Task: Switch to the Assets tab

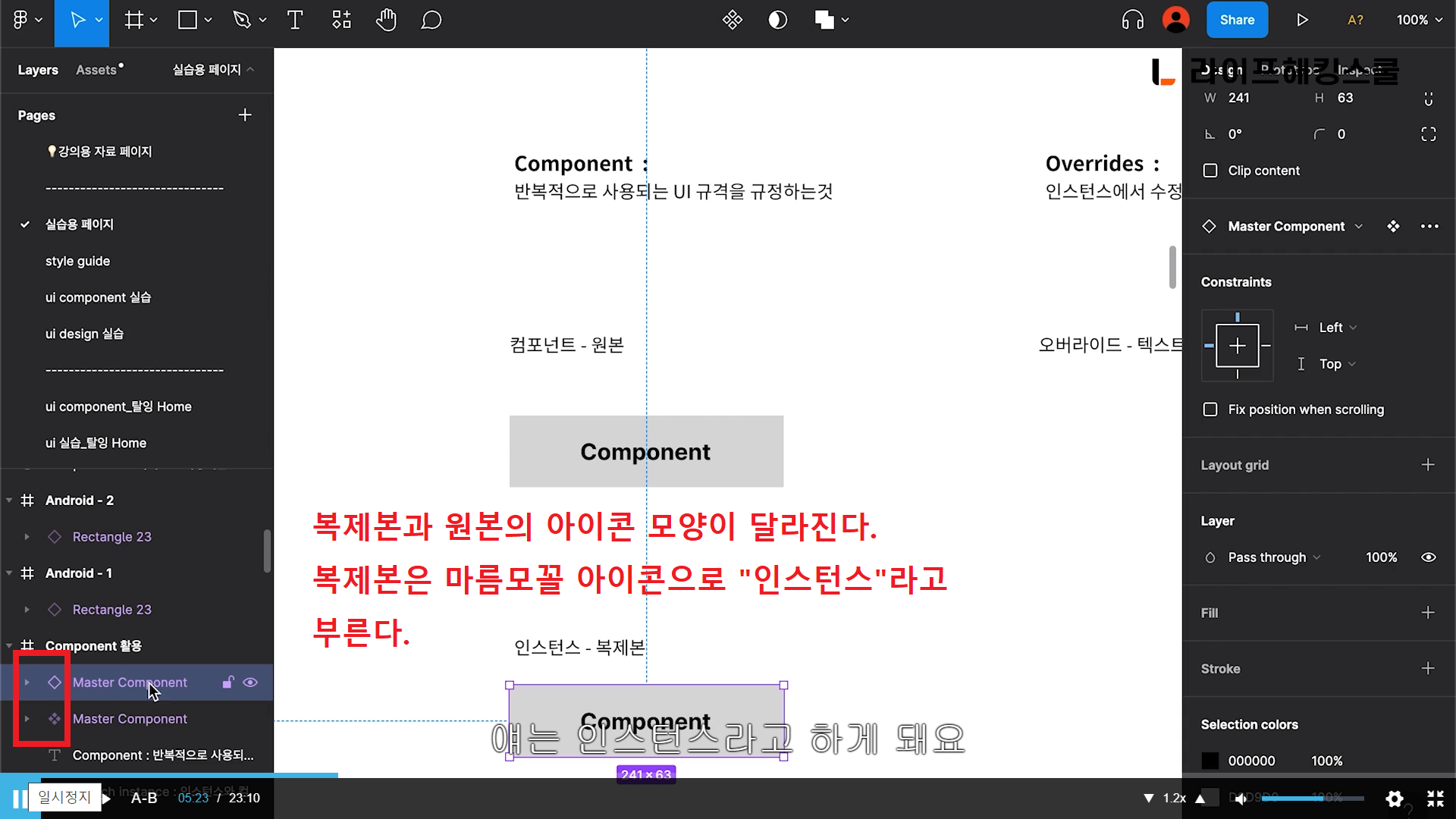Action: [x=96, y=70]
